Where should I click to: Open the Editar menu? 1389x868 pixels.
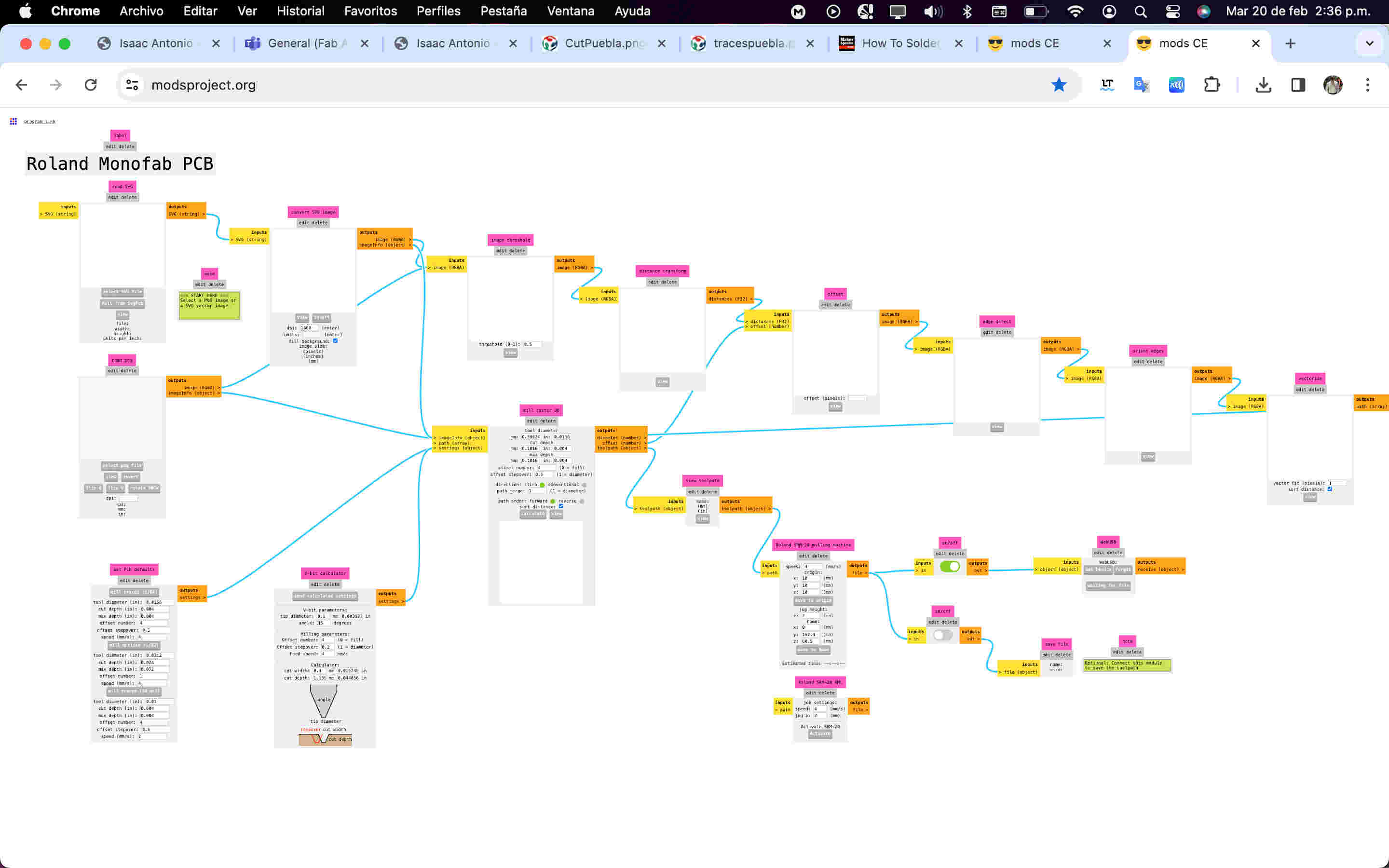(200, 11)
